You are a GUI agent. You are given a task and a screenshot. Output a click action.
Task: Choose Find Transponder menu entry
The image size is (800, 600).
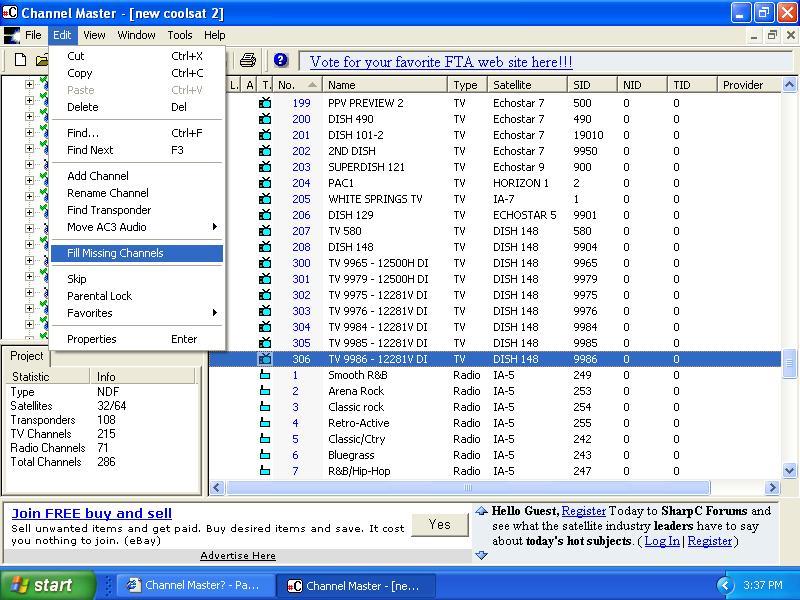tap(137, 210)
